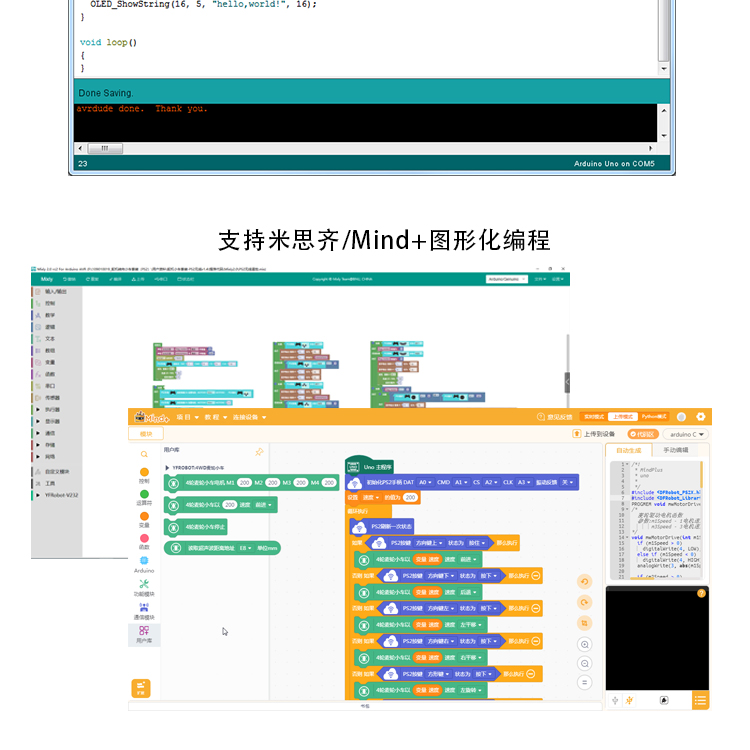Image resolution: width=750 pixels, height=750 pixels.
Task: Select the orange 控制 category in Mind+
Action: coord(144,475)
